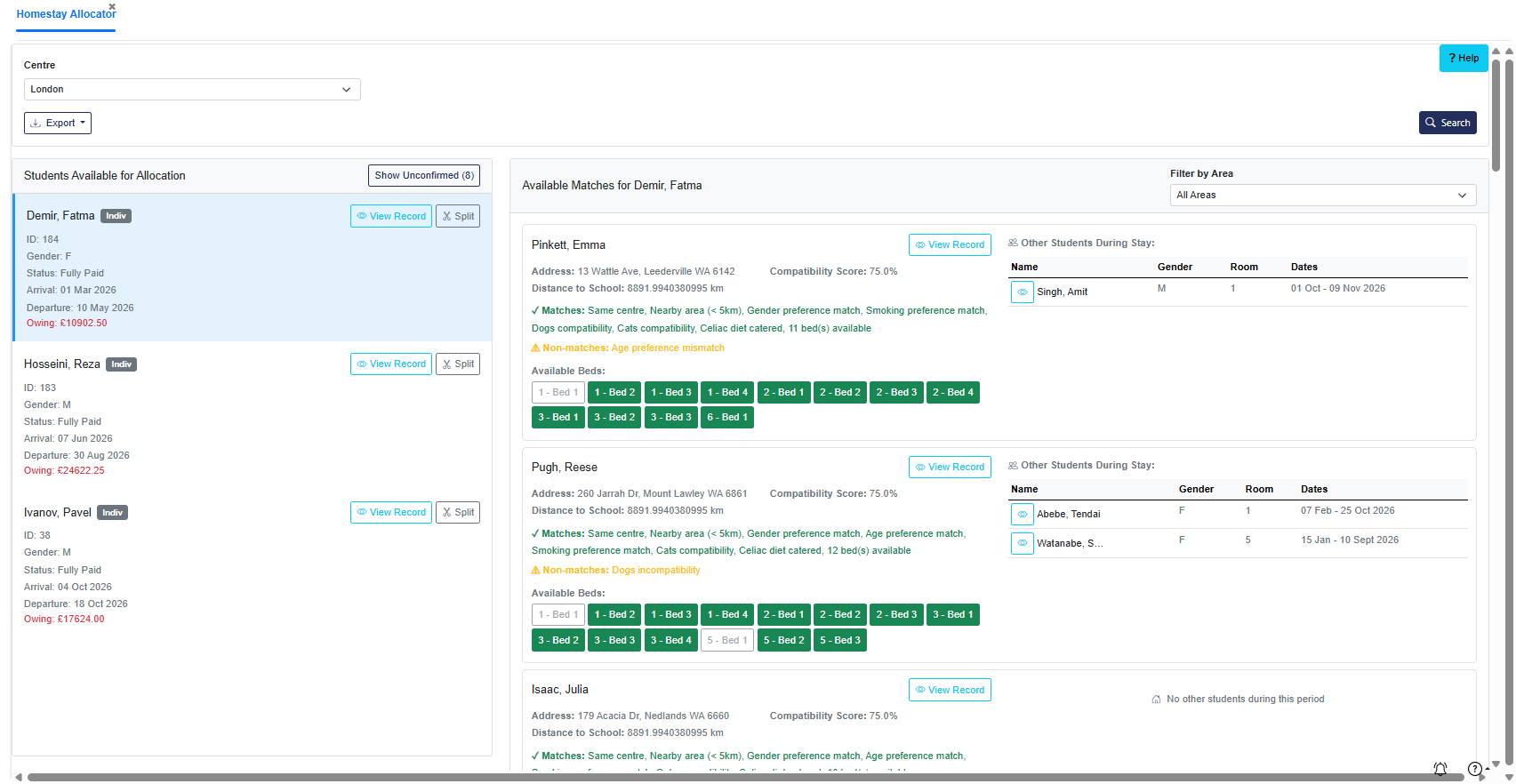Select student Ivanov, Pavel

(252, 564)
